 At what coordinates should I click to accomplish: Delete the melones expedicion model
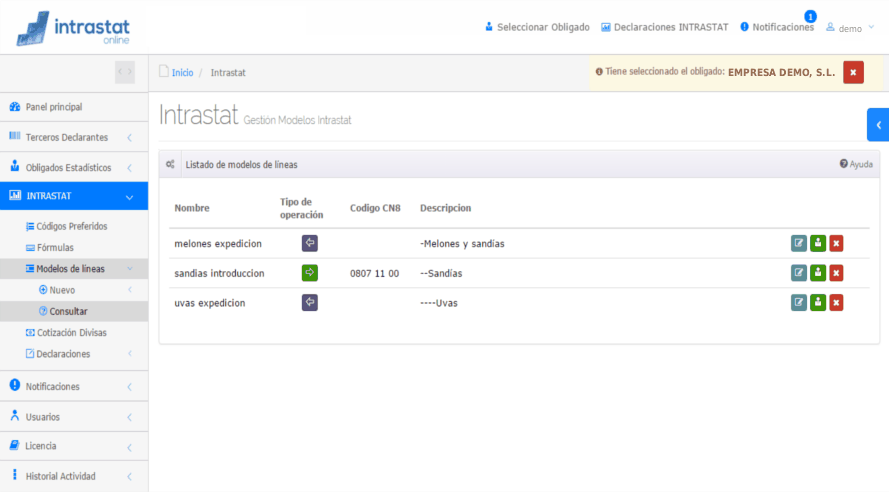coord(836,243)
